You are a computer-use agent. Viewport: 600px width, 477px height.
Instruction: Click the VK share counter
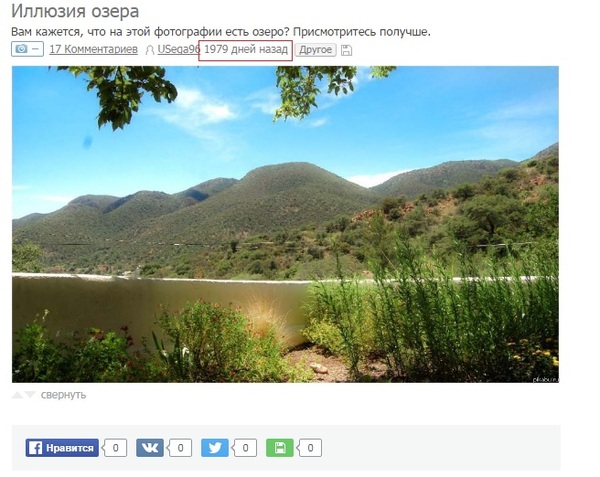coord(180,448)
